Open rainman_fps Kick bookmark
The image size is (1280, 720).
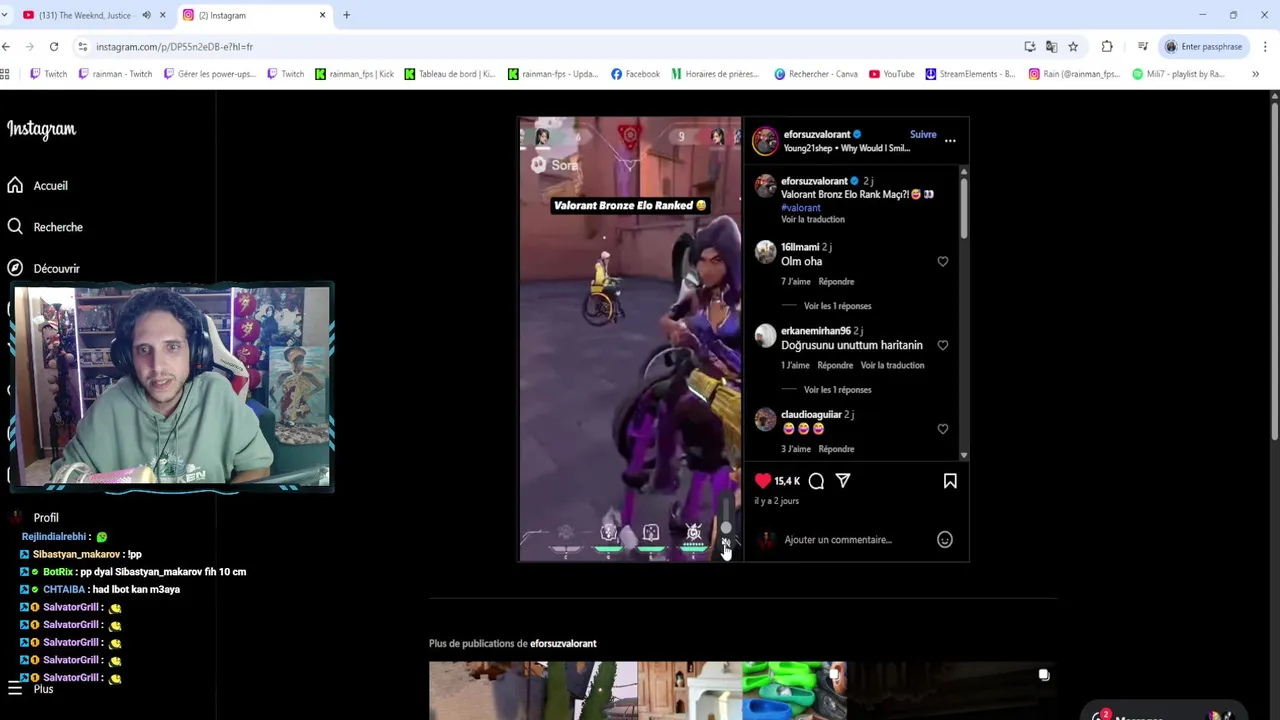(354, 74)
